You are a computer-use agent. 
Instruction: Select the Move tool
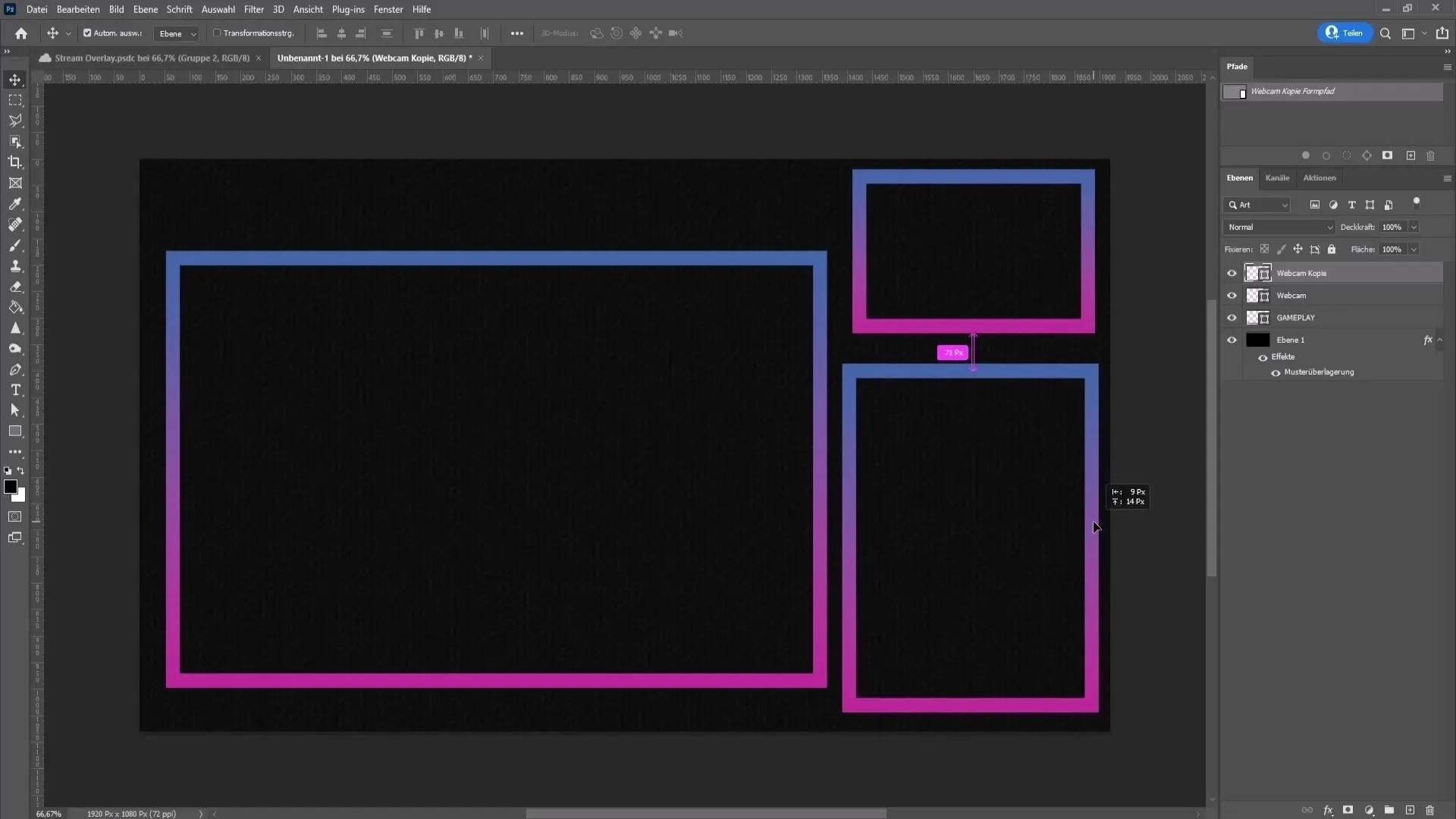click(15, 80)
